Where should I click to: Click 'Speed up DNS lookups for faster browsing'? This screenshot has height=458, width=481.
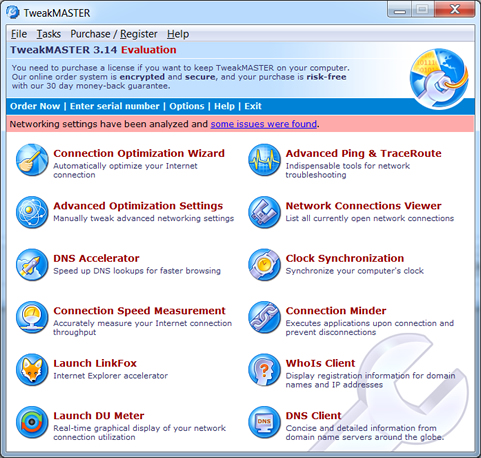point(137,271)
